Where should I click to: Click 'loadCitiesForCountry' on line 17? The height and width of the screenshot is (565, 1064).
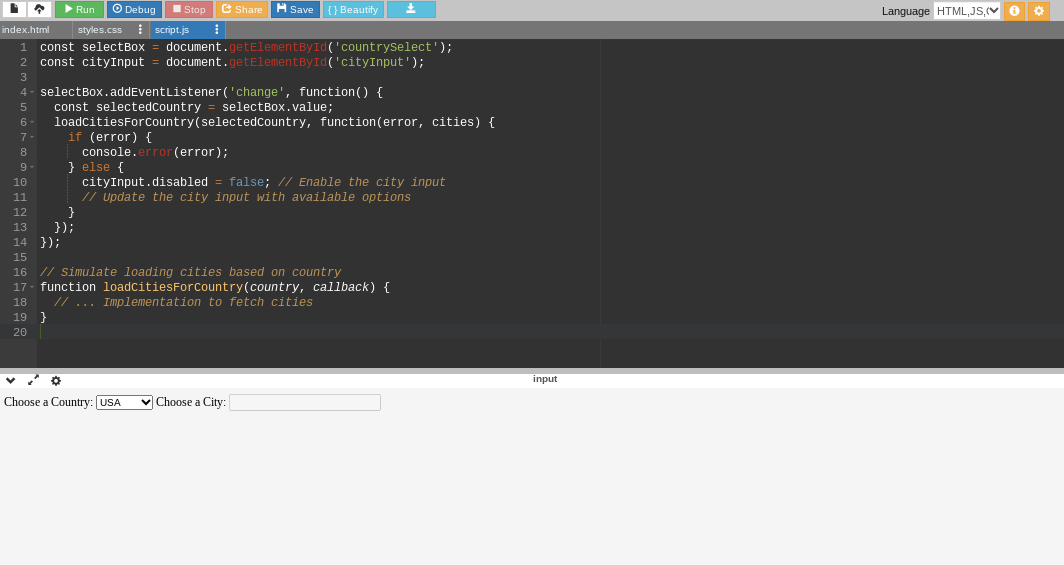pyautogui.click(x=173, y=288)
